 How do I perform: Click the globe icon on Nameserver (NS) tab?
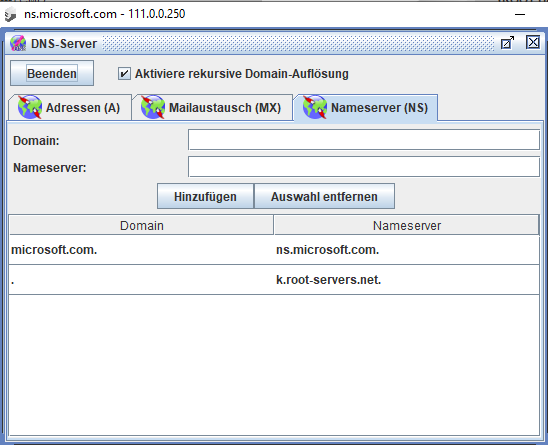pos(315,107)
